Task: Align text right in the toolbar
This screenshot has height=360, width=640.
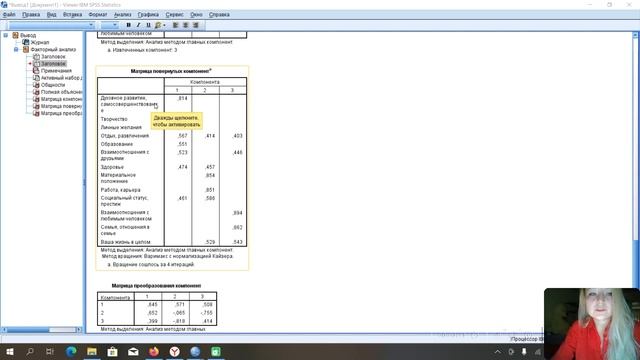Action: tap(196, 25)
